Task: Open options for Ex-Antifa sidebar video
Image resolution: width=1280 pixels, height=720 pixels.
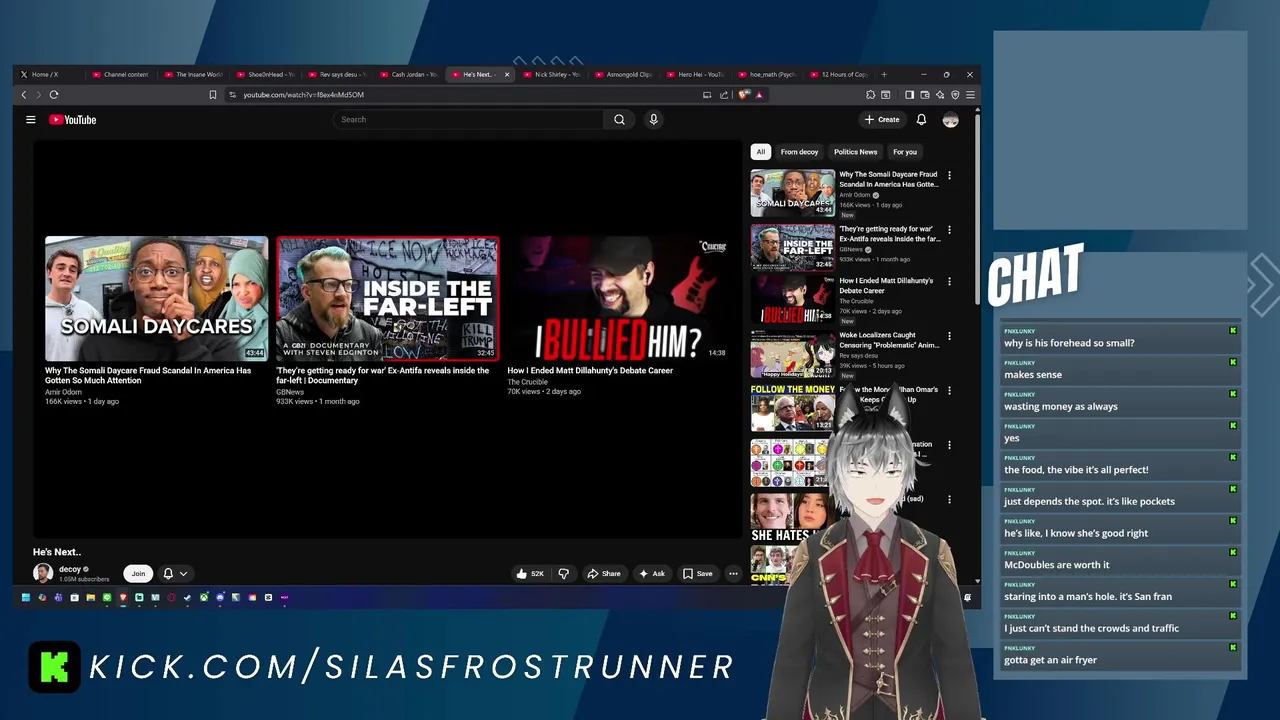Action: pos(949,230)
